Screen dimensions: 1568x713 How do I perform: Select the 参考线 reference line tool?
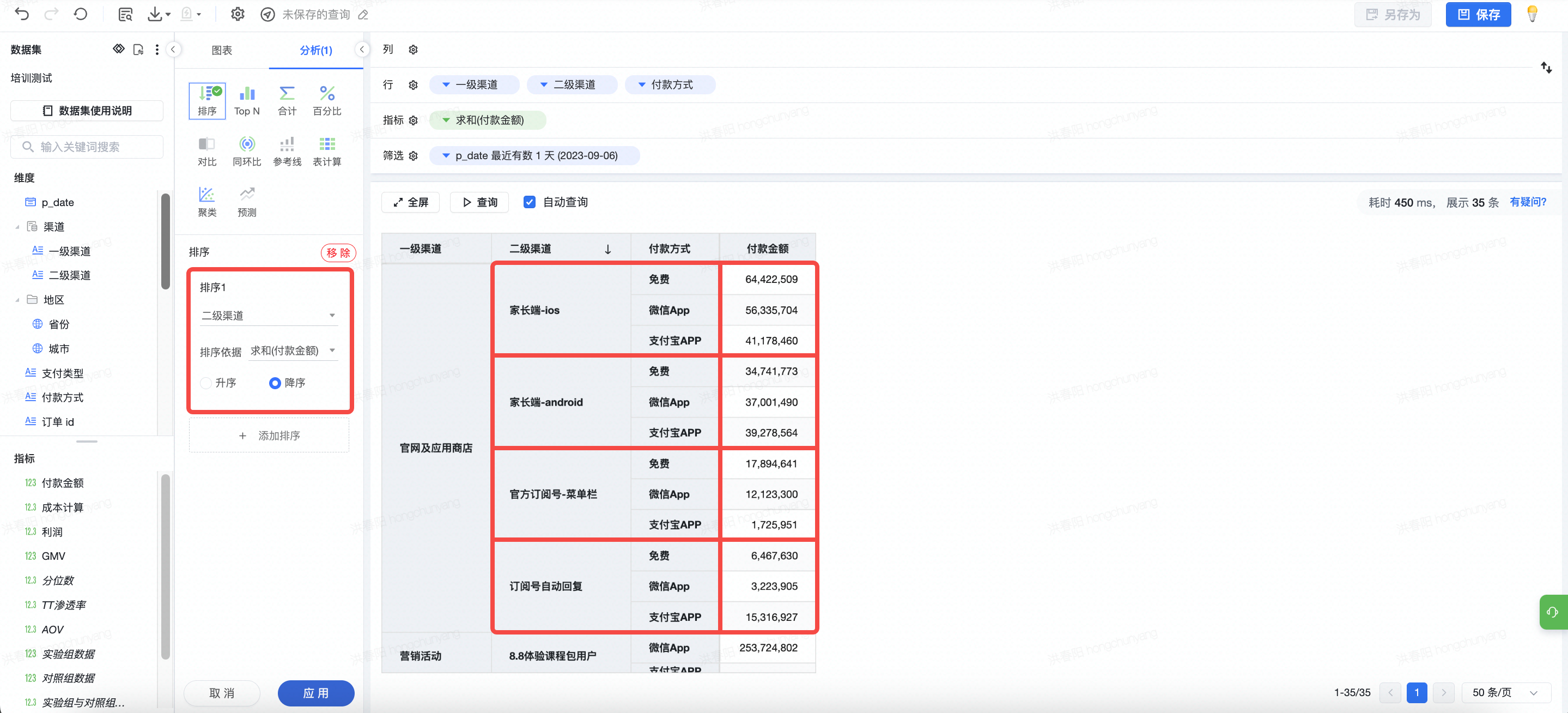(287, 152)
